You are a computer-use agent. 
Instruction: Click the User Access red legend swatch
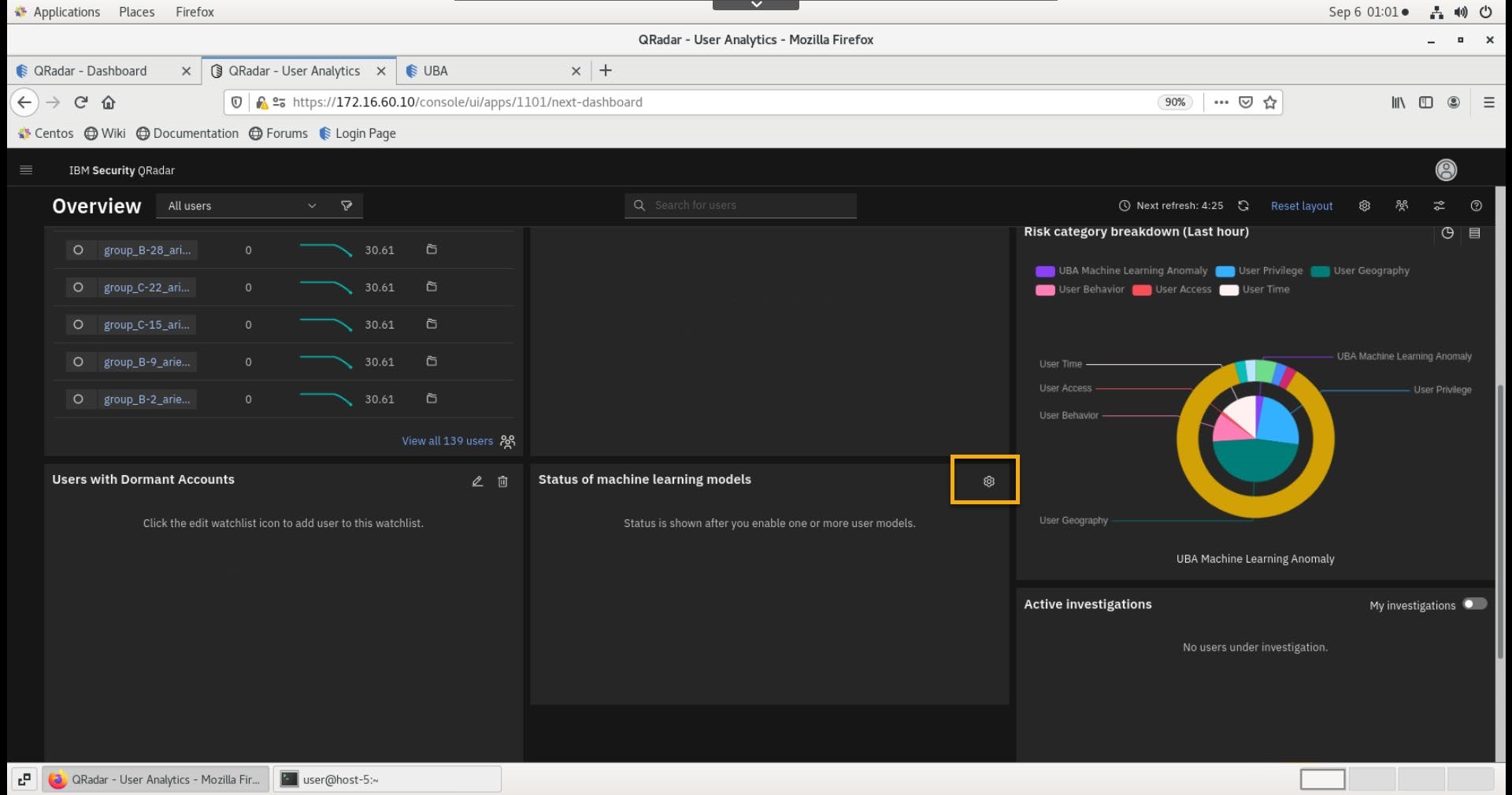(1142, 290)
